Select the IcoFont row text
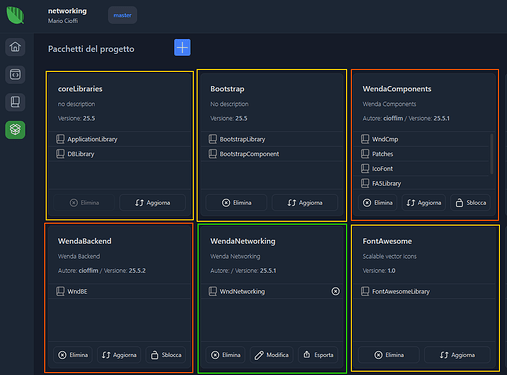The image size is (507, 375). tap(382, 168)
